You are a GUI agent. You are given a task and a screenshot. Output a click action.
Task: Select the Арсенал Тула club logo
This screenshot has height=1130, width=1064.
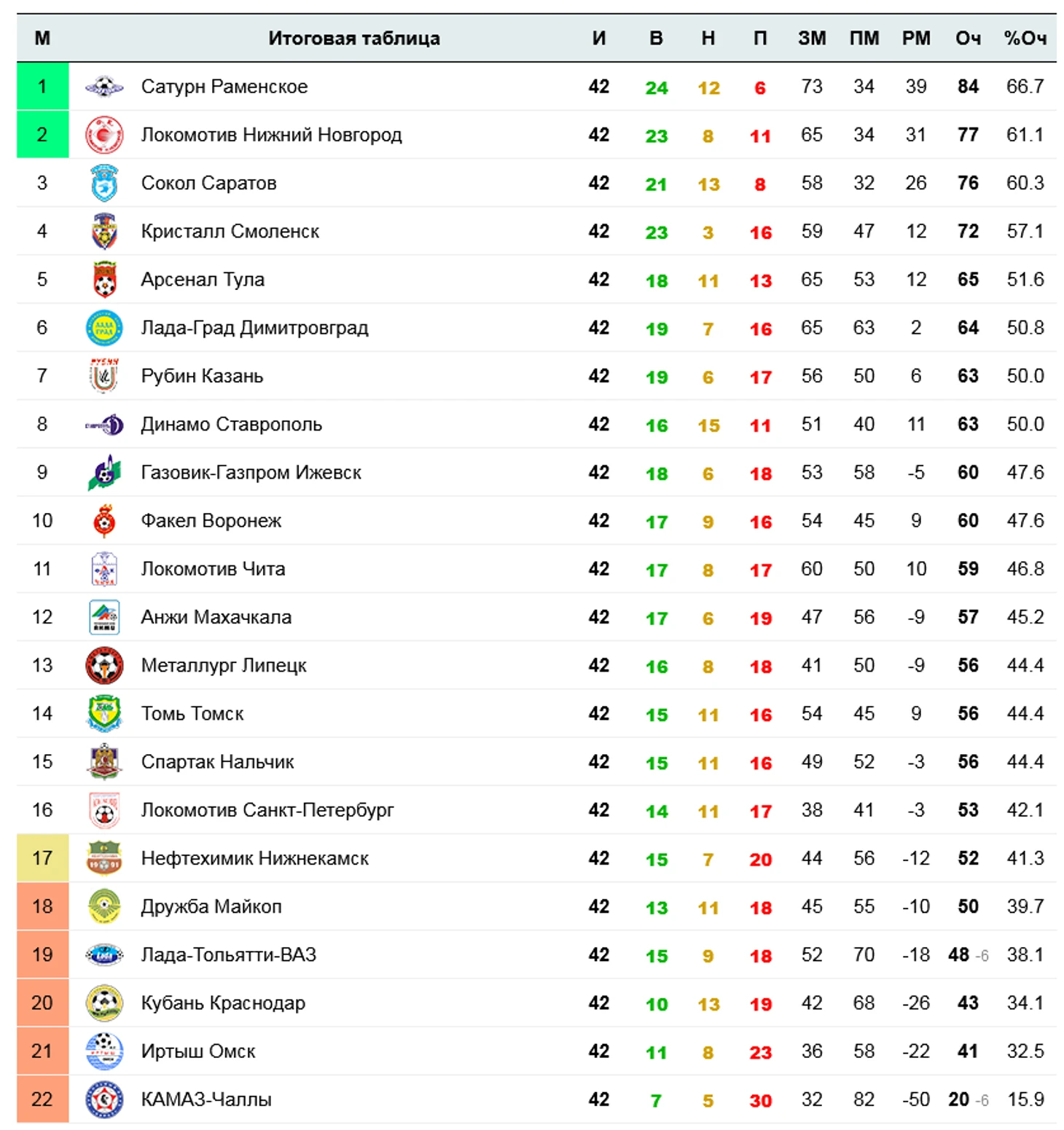coord(104,279)
